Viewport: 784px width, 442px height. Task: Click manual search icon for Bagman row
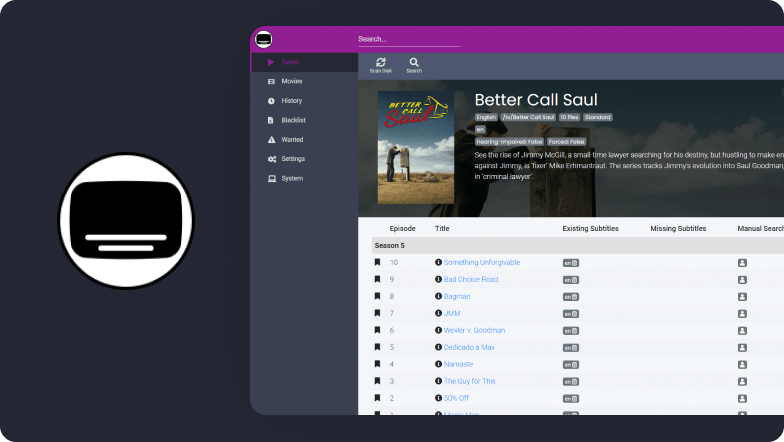click(x=742, y=296)
